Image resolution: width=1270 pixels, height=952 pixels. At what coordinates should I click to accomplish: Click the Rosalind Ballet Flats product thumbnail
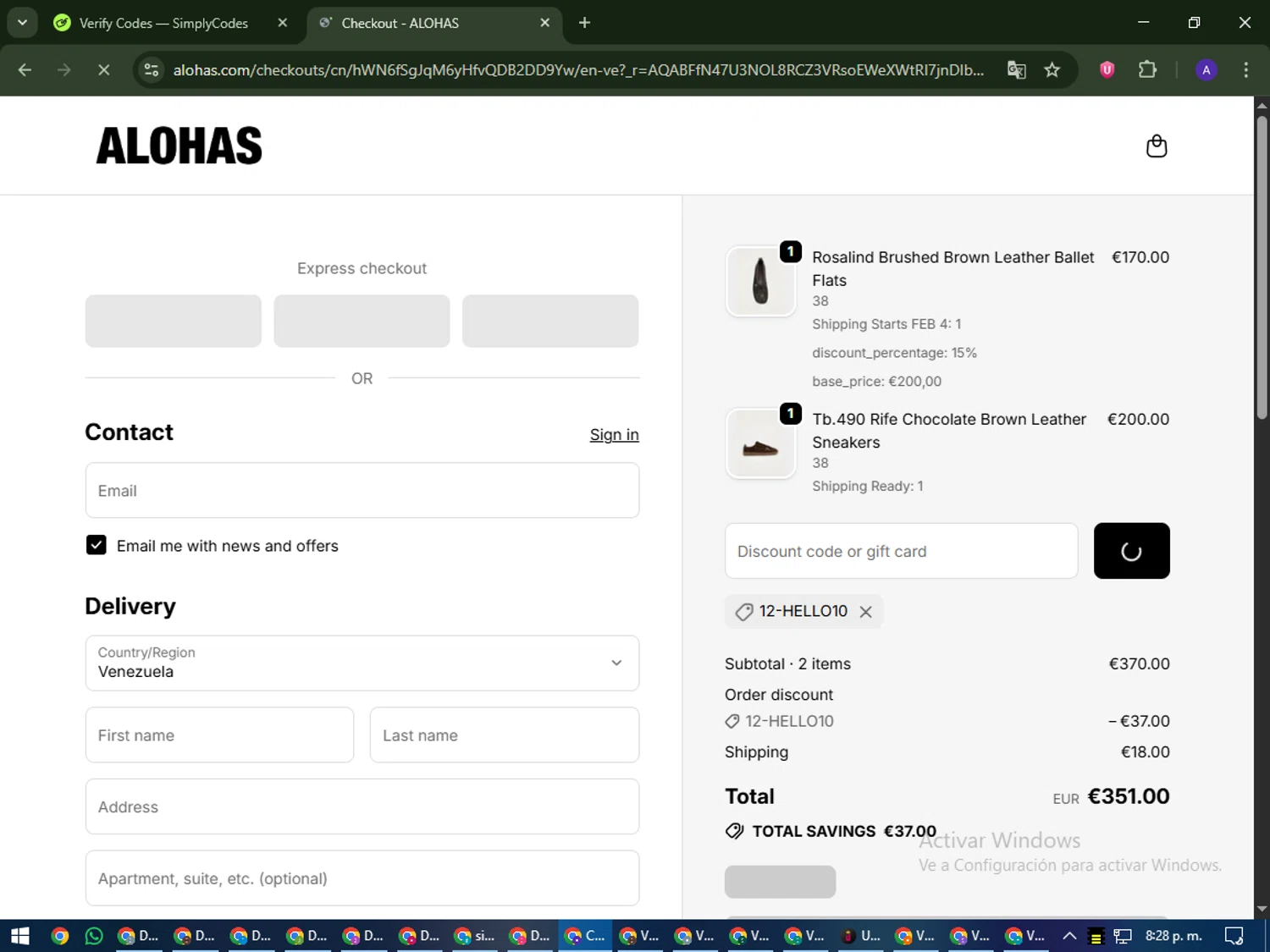tap(760, 282)
